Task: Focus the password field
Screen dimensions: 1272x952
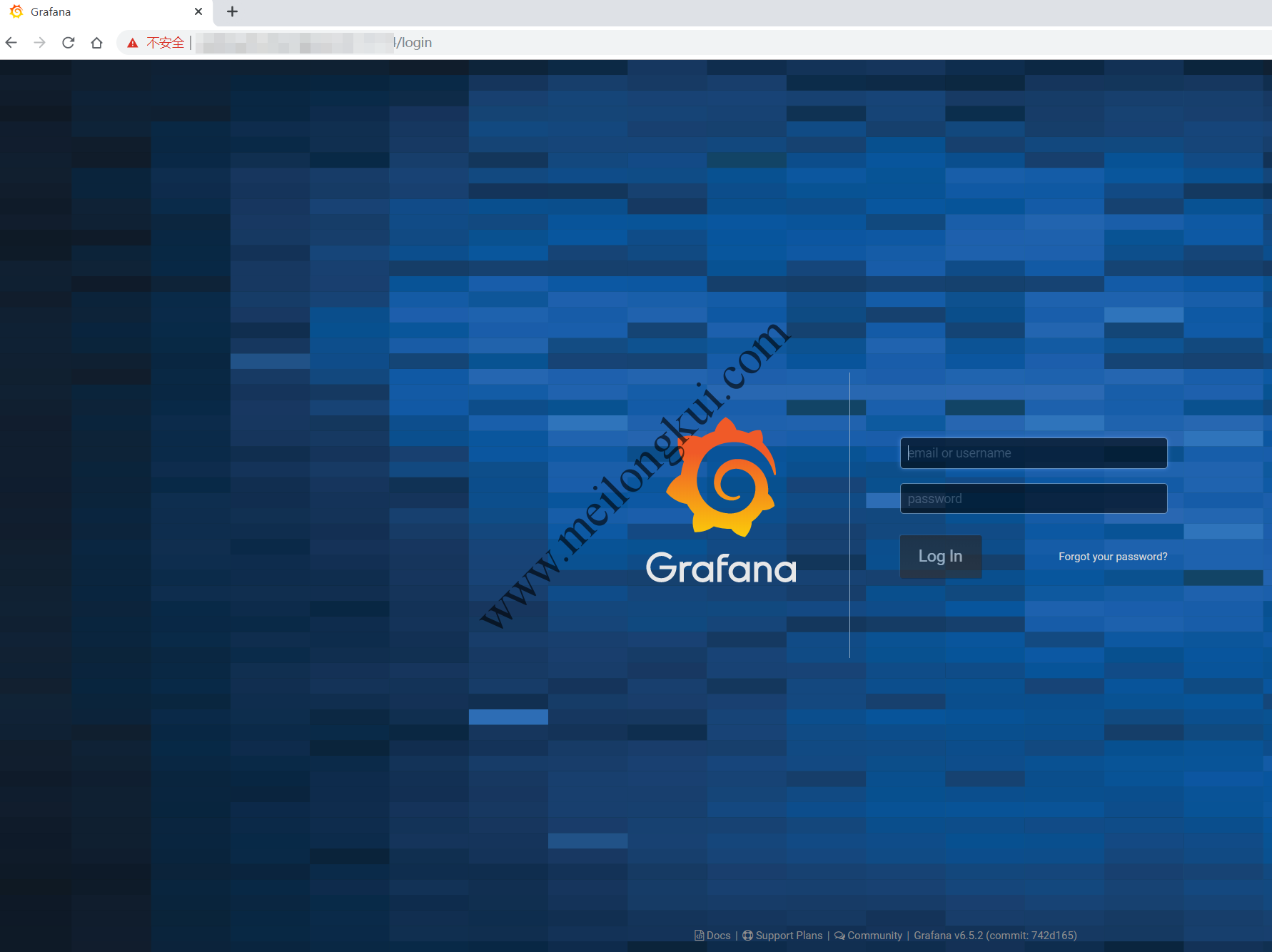Action: pos(1034,499)
